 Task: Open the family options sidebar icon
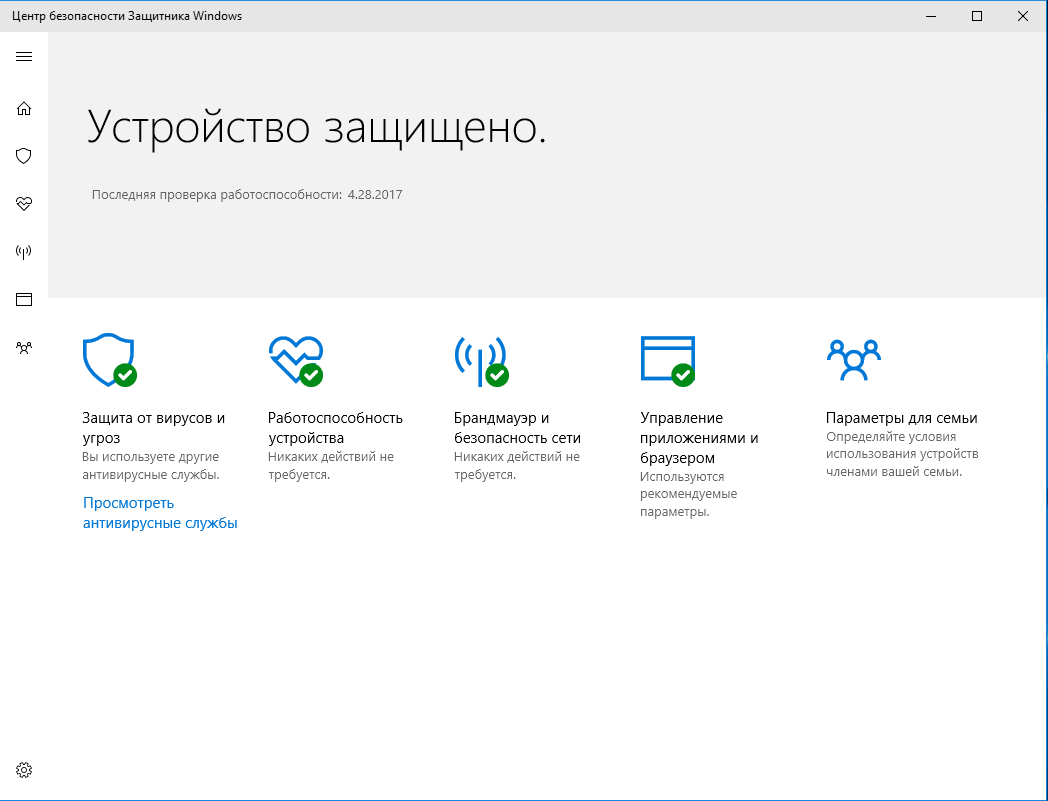tap(24, 348)
